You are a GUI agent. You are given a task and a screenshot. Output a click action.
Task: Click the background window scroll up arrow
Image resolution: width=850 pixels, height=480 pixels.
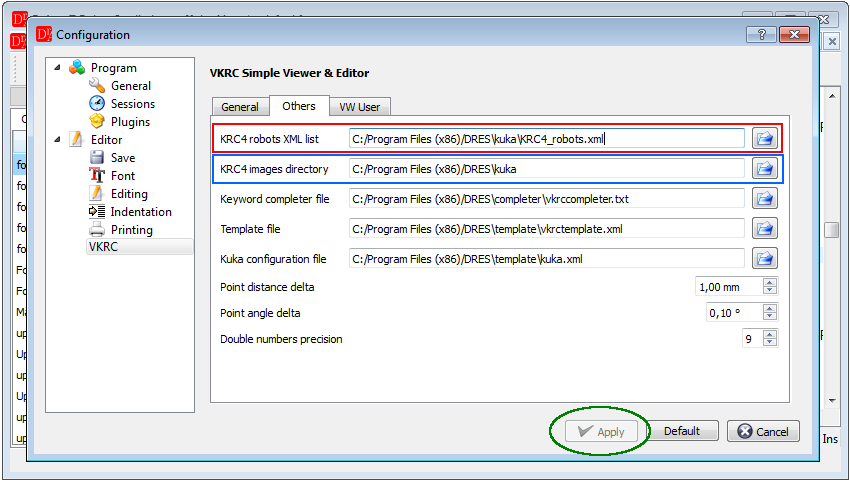click(832, 95)
